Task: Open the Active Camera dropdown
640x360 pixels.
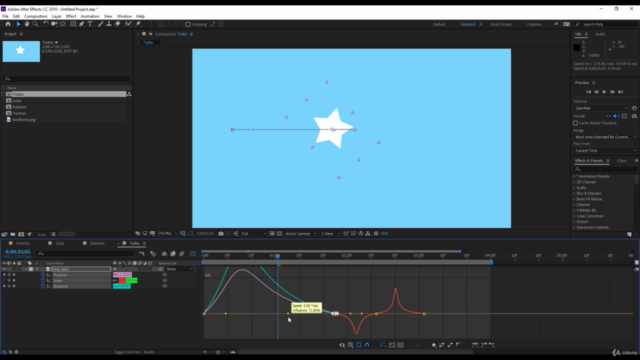Action: (301, 233)
